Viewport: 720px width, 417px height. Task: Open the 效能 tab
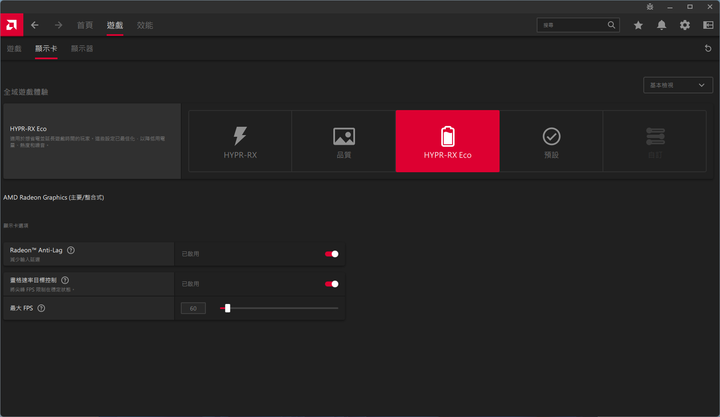[145, 25]
